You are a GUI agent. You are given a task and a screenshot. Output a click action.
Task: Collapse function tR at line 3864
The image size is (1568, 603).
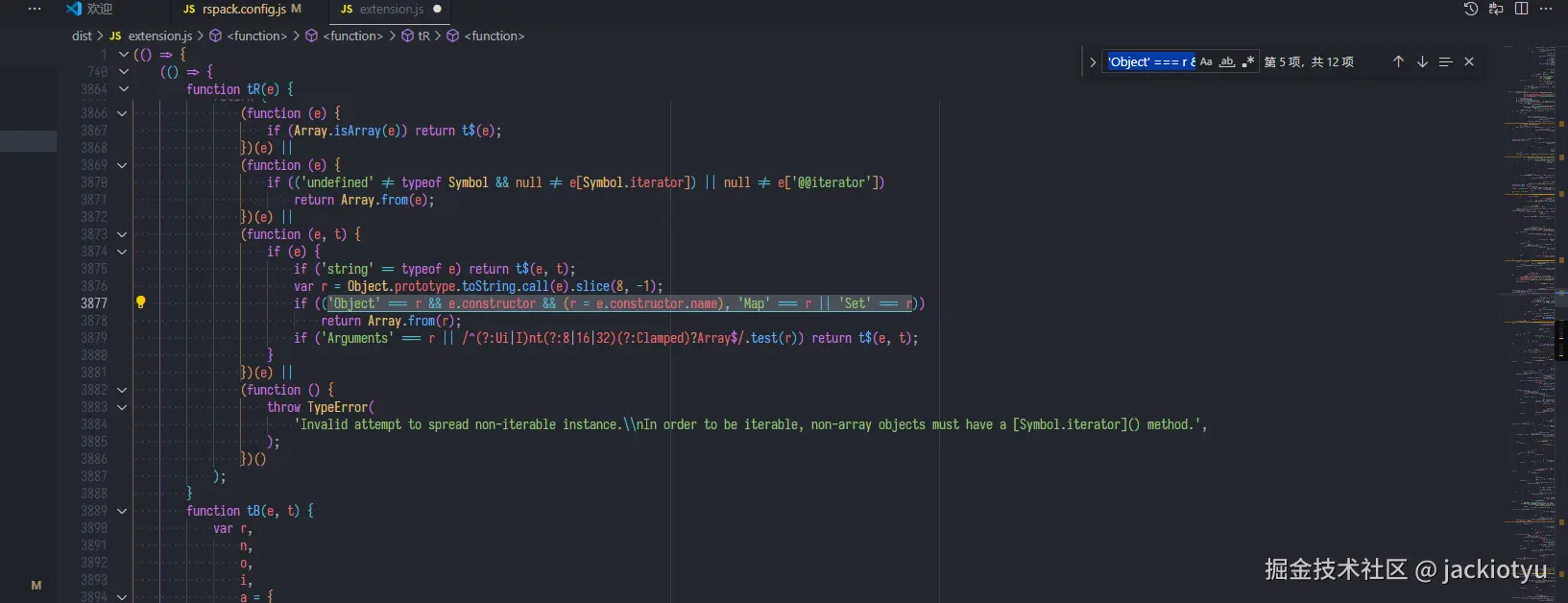click(123, 89)
